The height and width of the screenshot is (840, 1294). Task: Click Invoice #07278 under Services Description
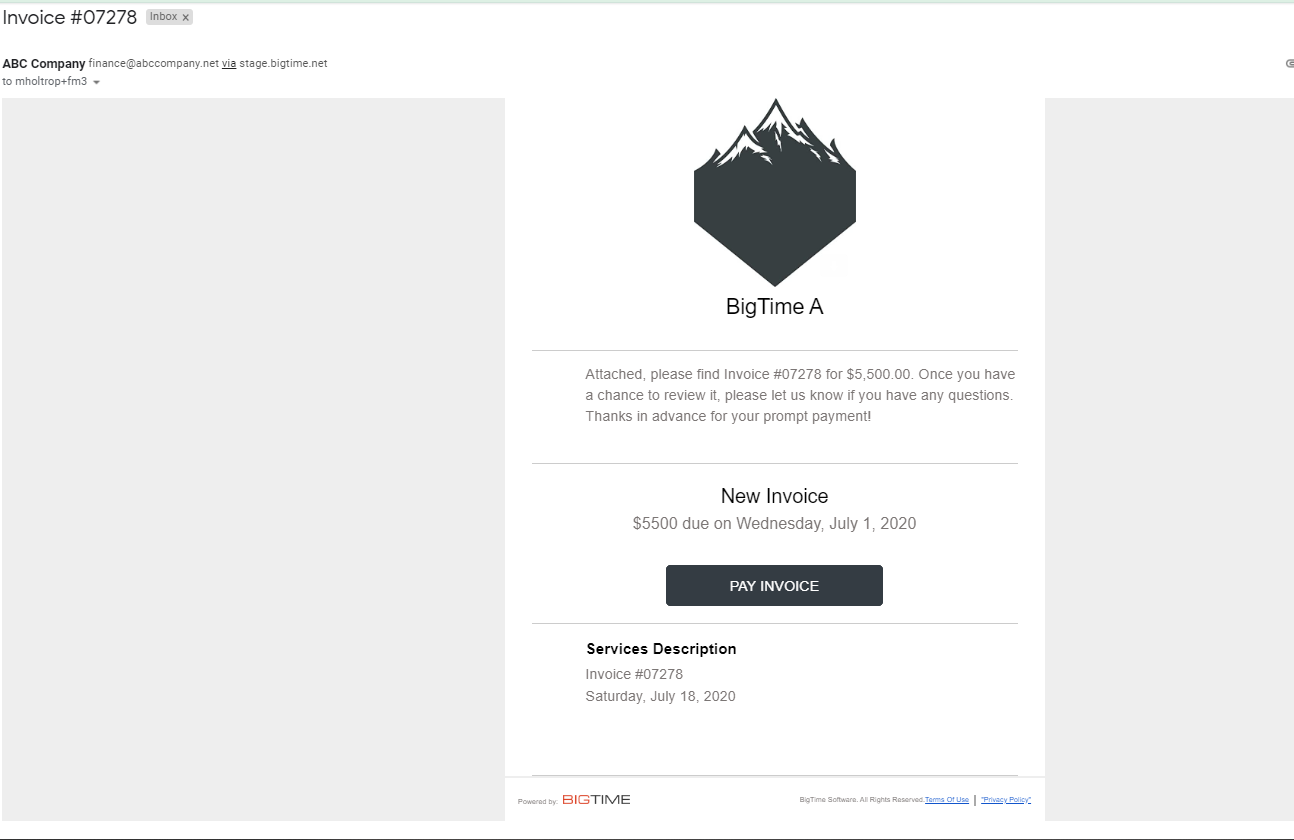click(x=634, y=674)
